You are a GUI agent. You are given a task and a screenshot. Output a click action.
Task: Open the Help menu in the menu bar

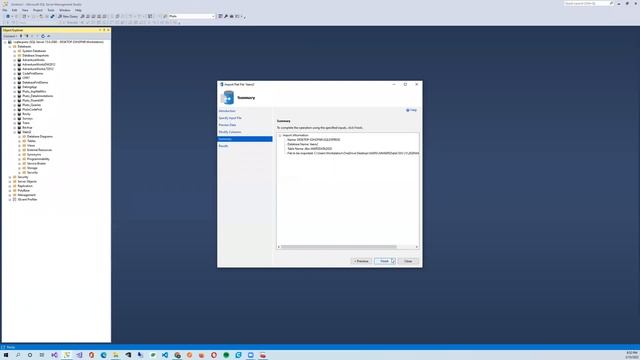click(78, 10)
